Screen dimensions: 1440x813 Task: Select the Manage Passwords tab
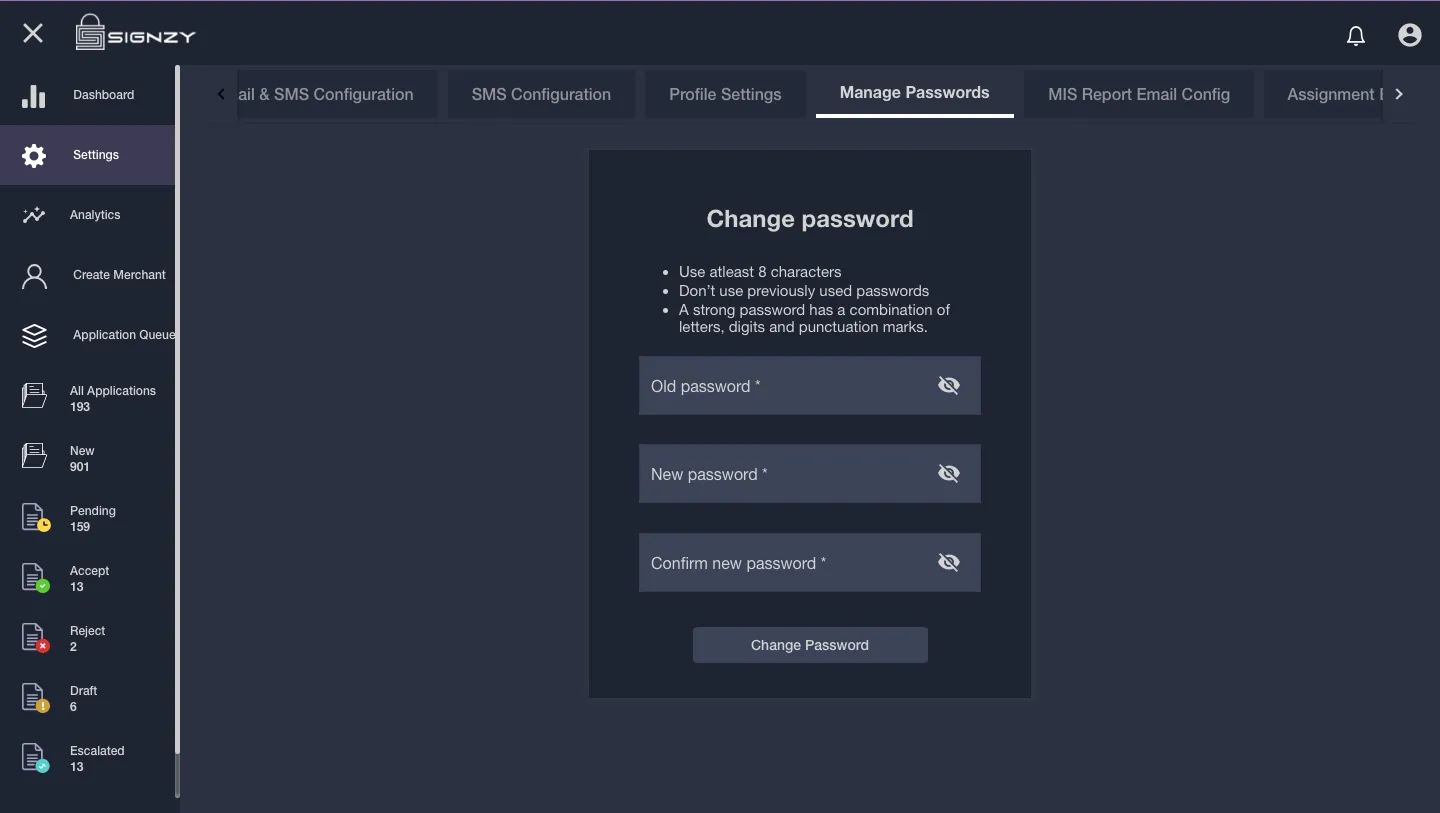click(915, 93)
